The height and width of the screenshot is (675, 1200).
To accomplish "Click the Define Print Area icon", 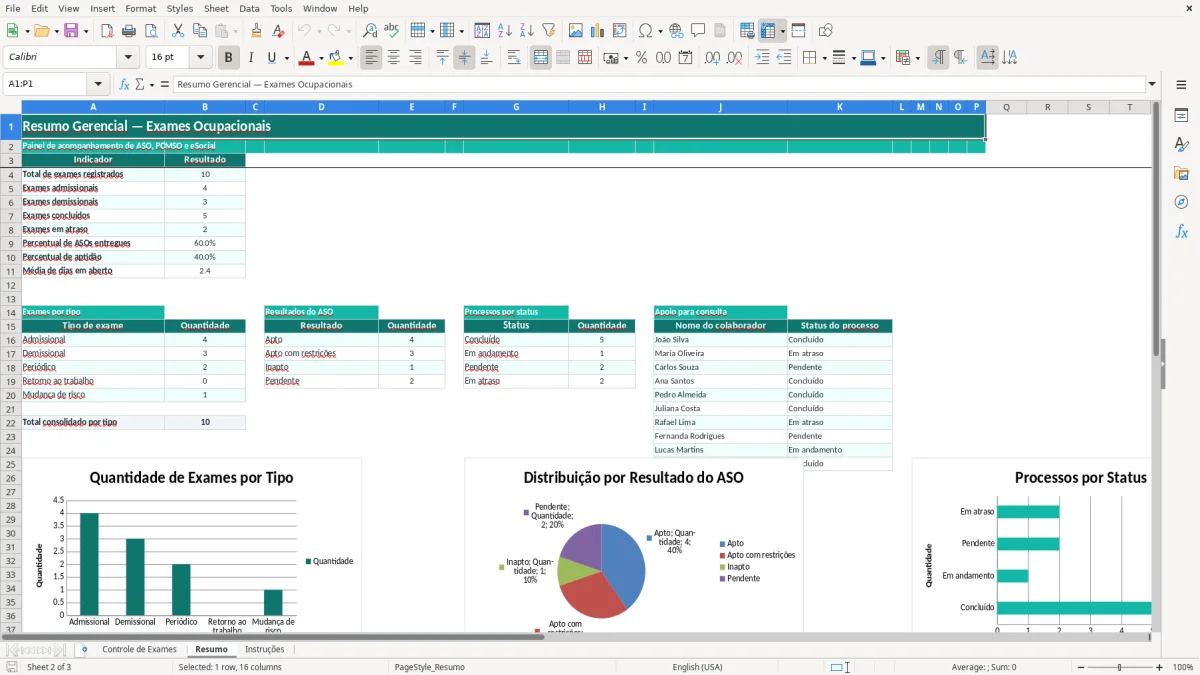I will (x=747, y=30).
